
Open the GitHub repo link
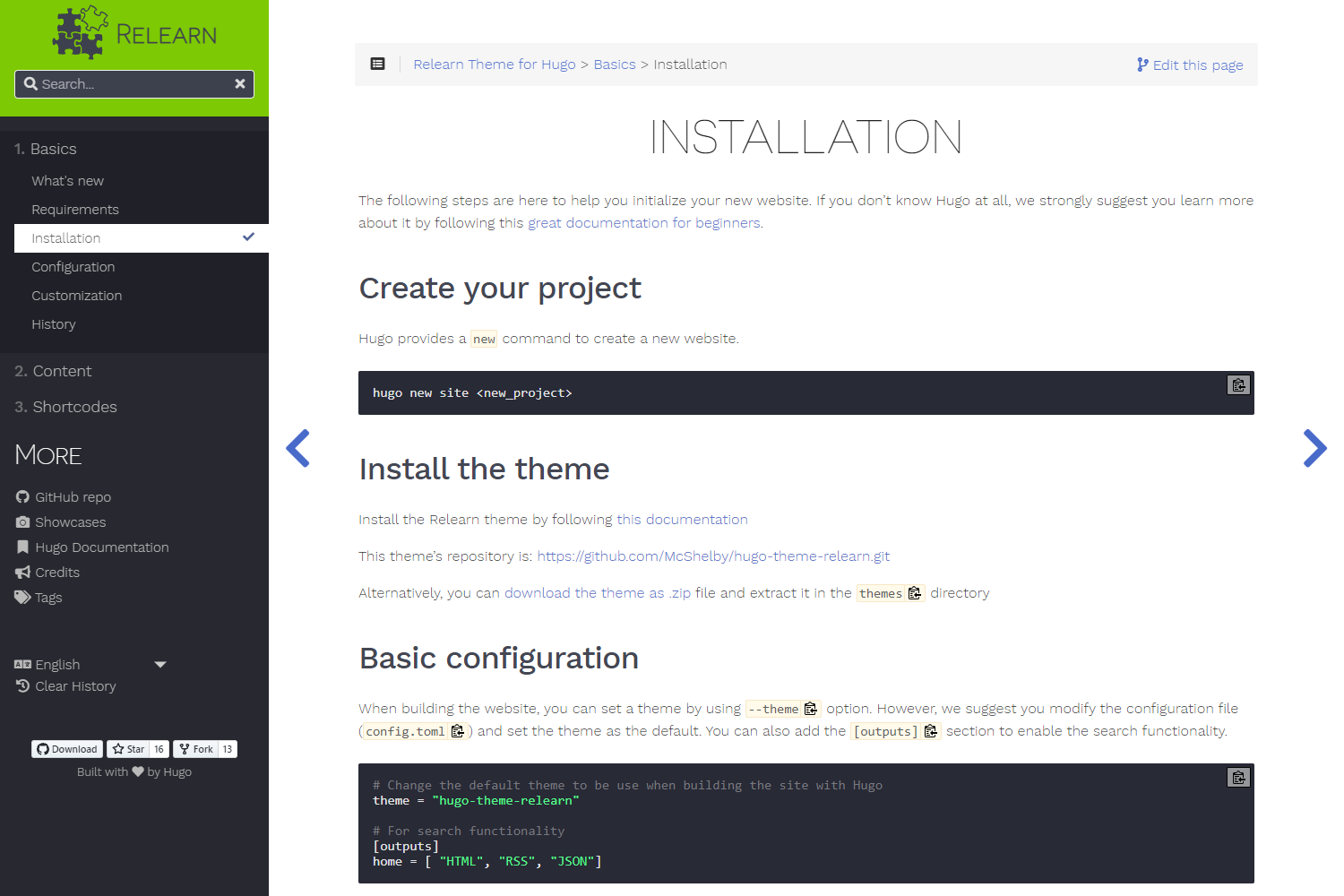[x=64, y=497]
